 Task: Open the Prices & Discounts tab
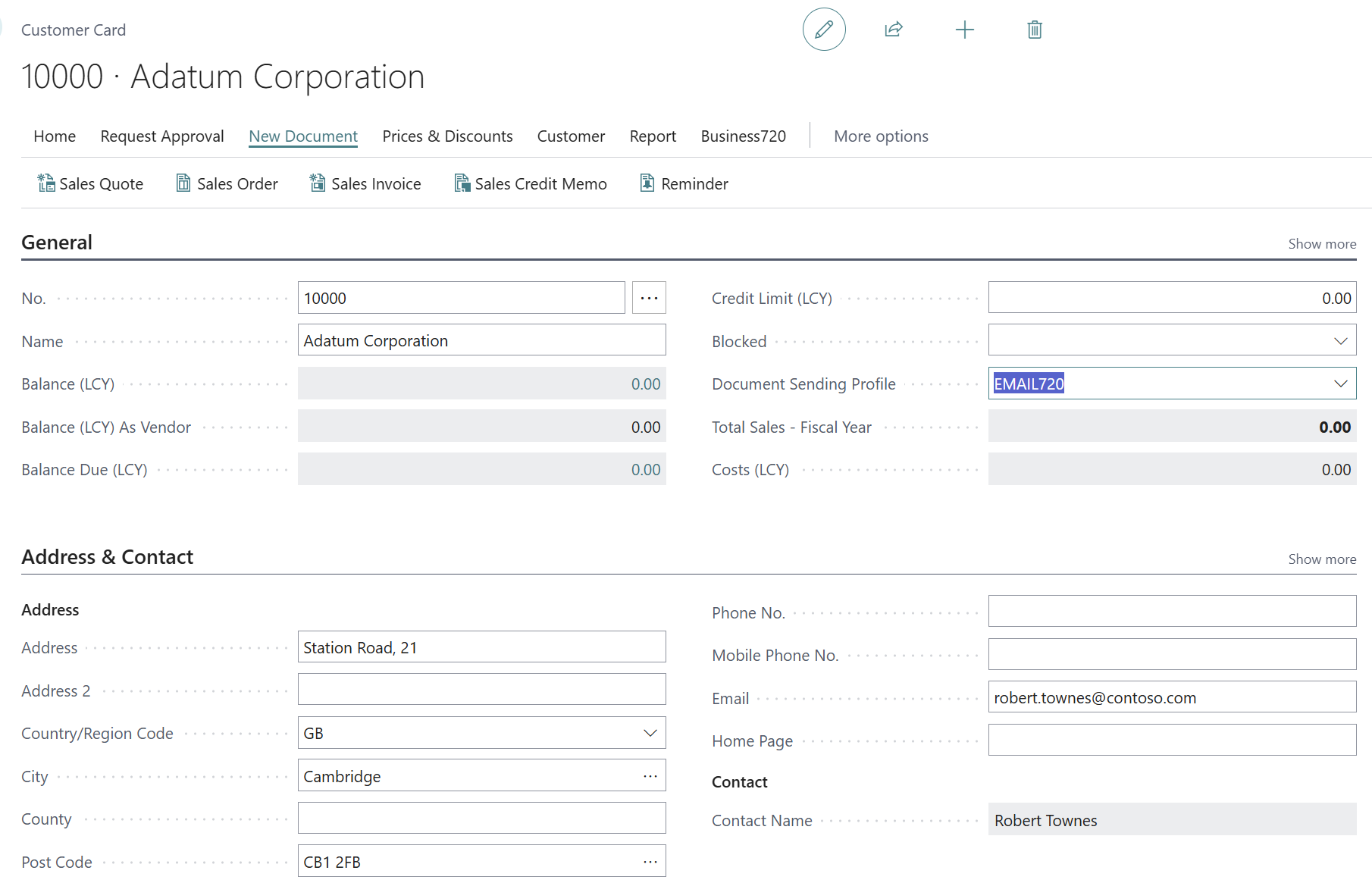(x=447, y=136)
